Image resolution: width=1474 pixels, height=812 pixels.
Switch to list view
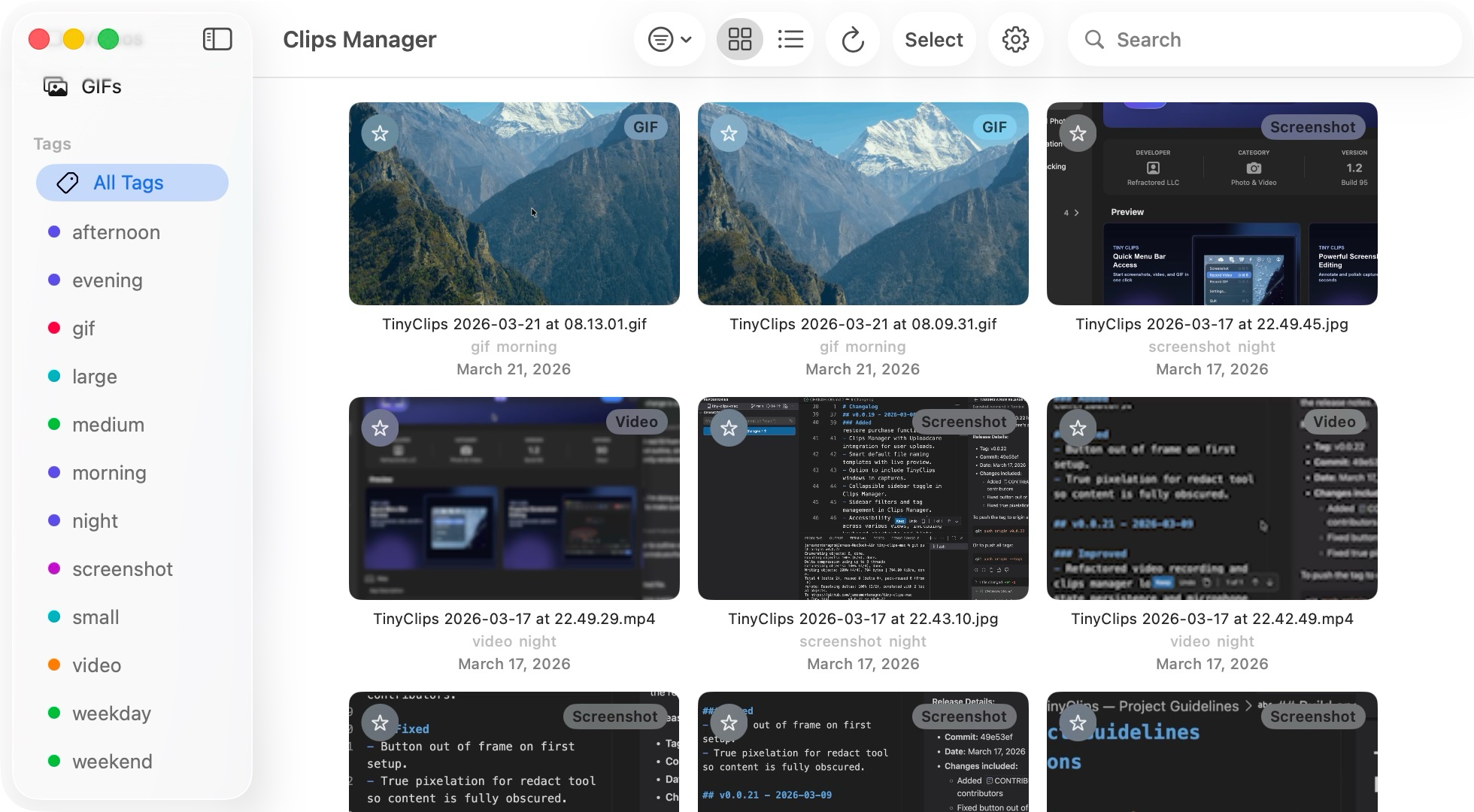pos(790,39)
